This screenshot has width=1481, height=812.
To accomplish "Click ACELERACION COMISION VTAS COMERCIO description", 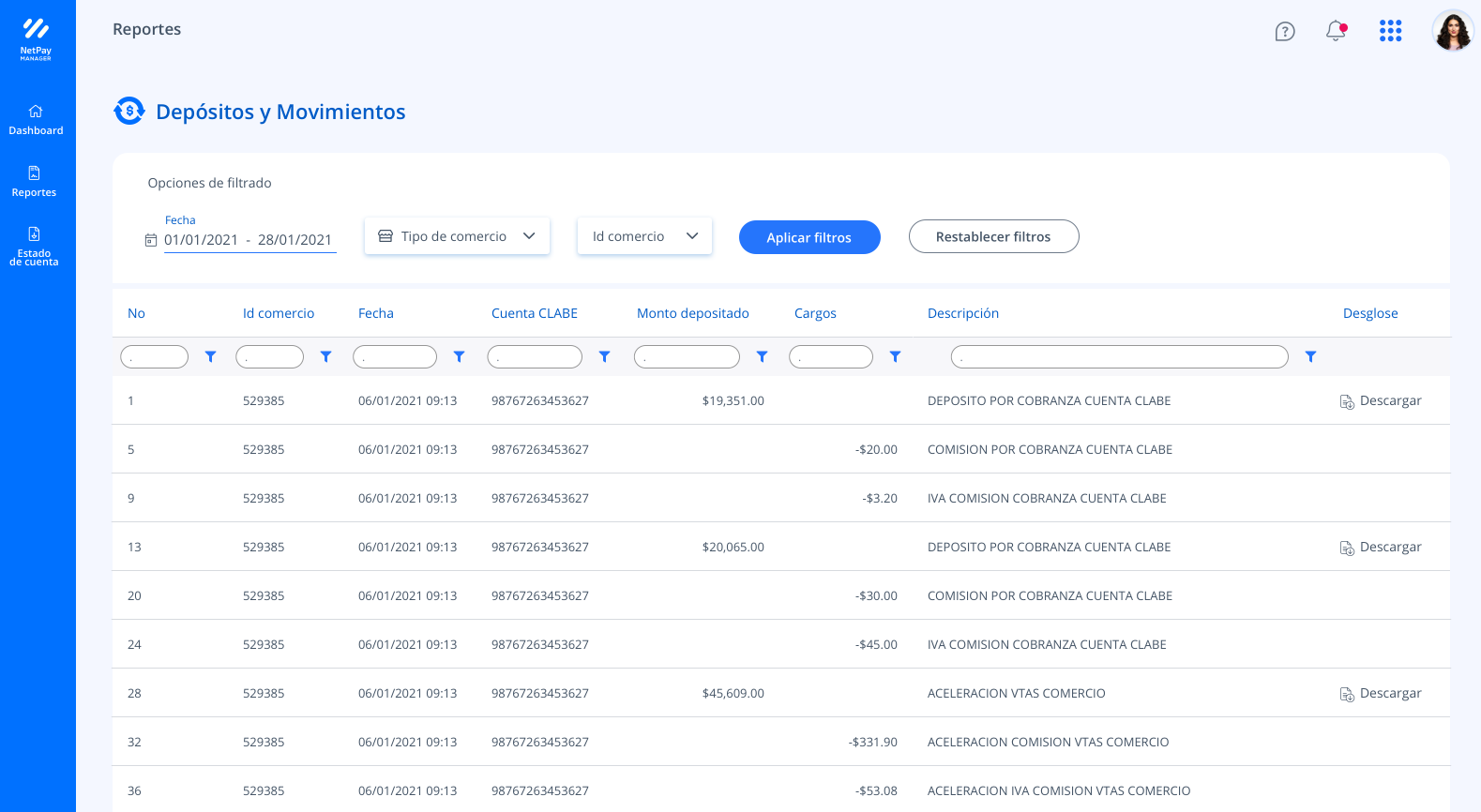I will pyautogui.click(x=1049, y=743).
